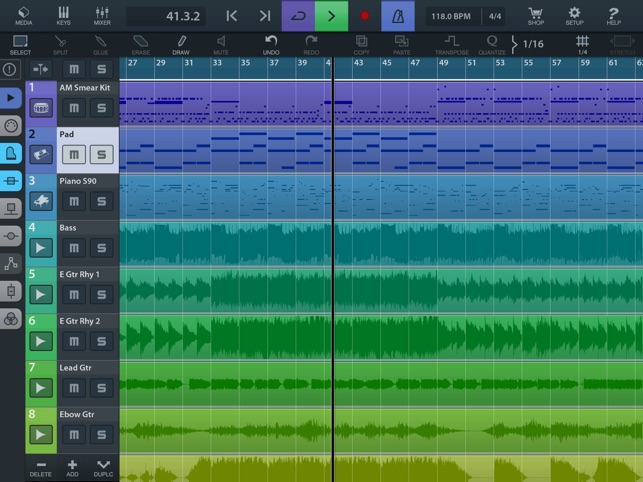Open the Shop cart icon
Viewport: 643px width, 482px height.
tap(536, 15)
